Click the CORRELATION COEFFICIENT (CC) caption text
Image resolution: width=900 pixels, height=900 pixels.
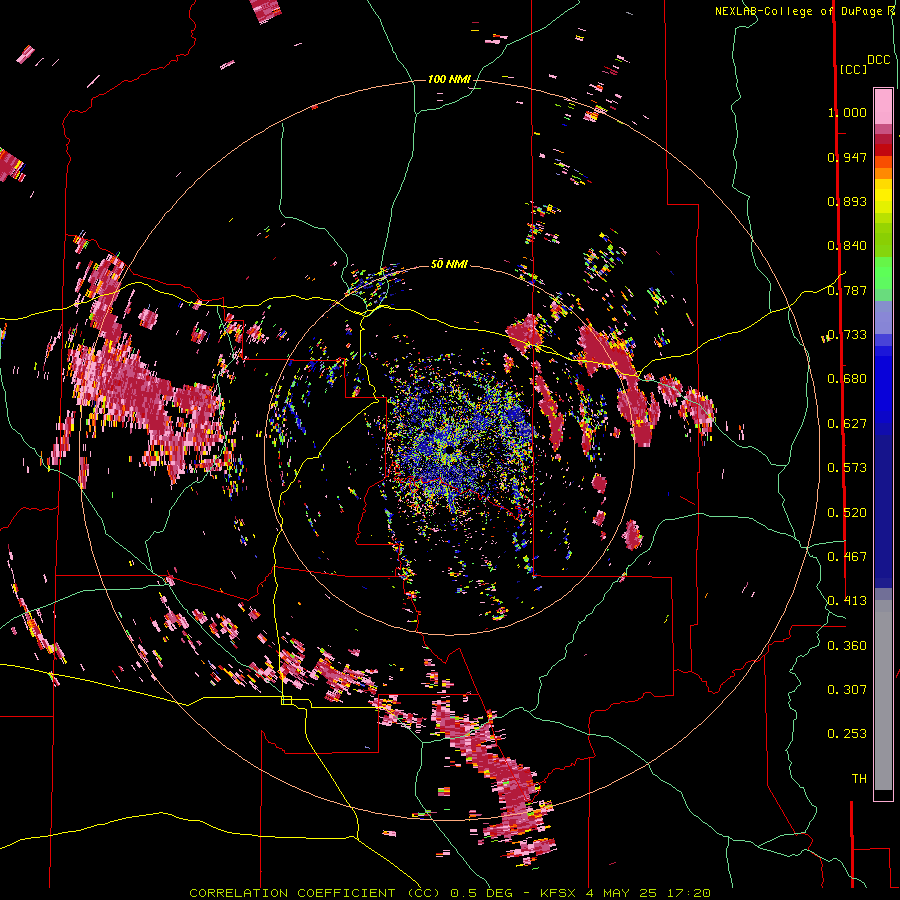click(x=315, y=893)
